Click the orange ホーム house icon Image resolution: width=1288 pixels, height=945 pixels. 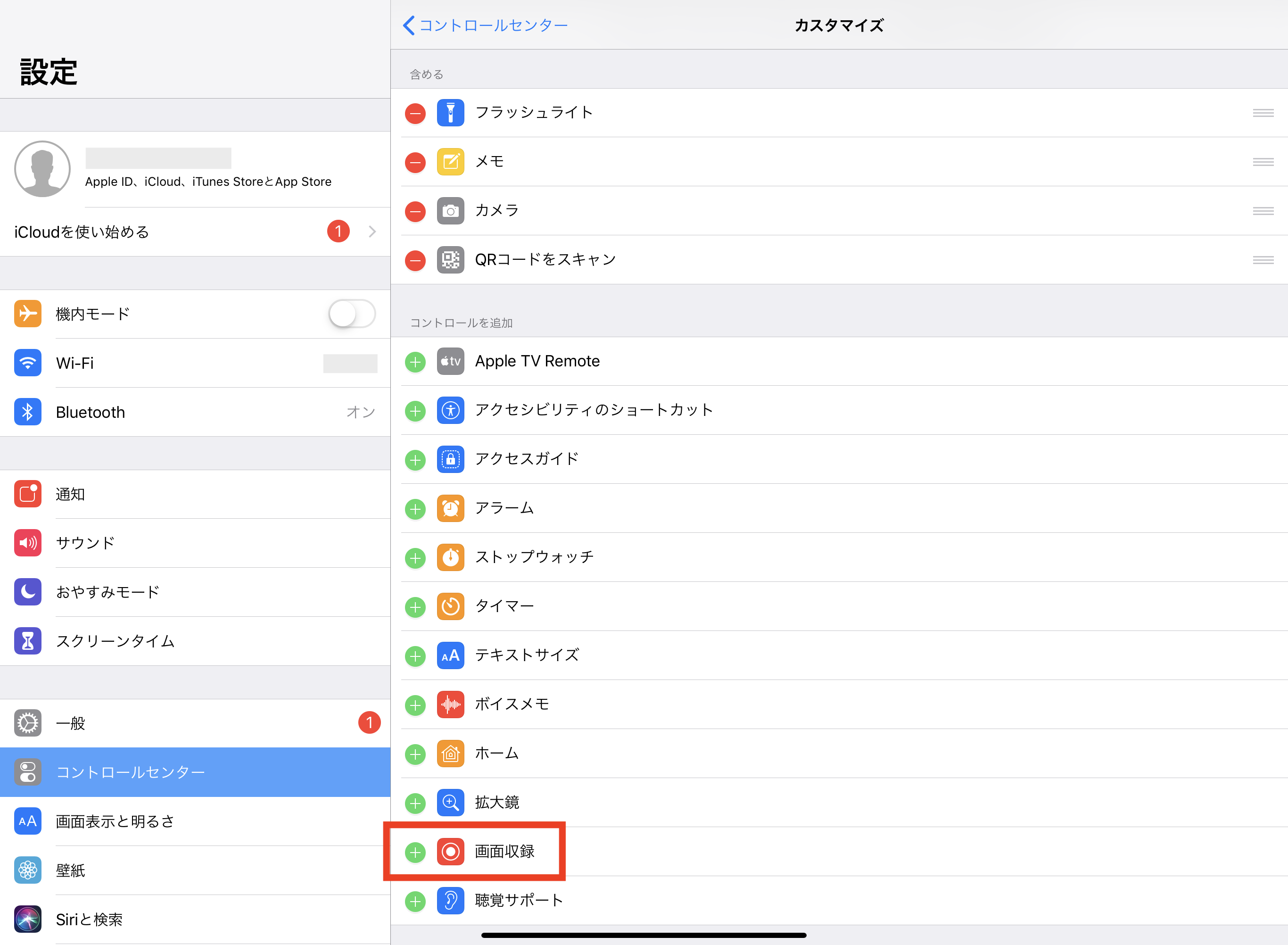click(x=451, y=754)
